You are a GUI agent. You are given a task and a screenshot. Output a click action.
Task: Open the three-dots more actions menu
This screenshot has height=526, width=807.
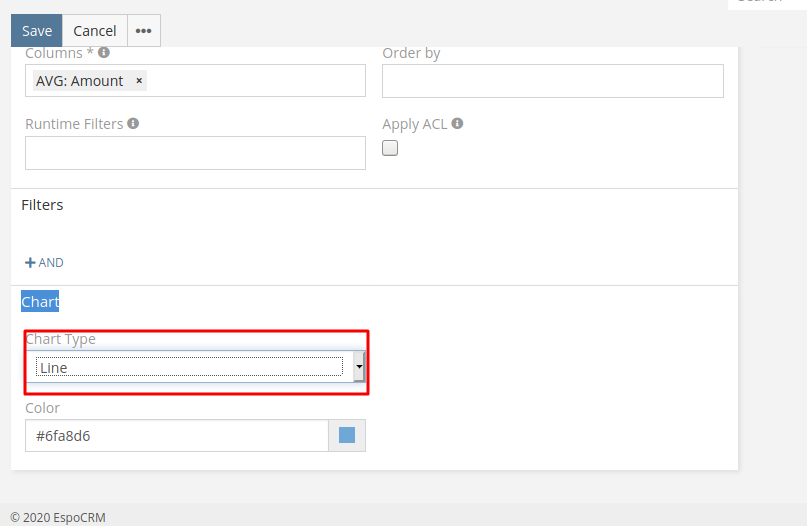pyautogui.click(x=144, y=31)
